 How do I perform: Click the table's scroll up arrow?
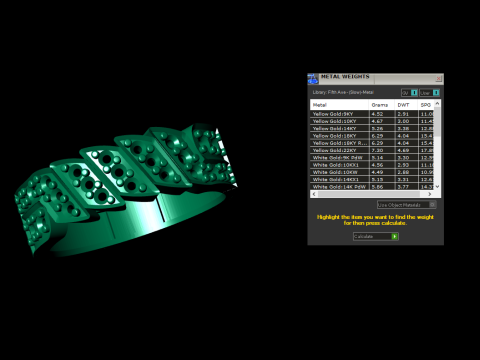coord(437,104)
